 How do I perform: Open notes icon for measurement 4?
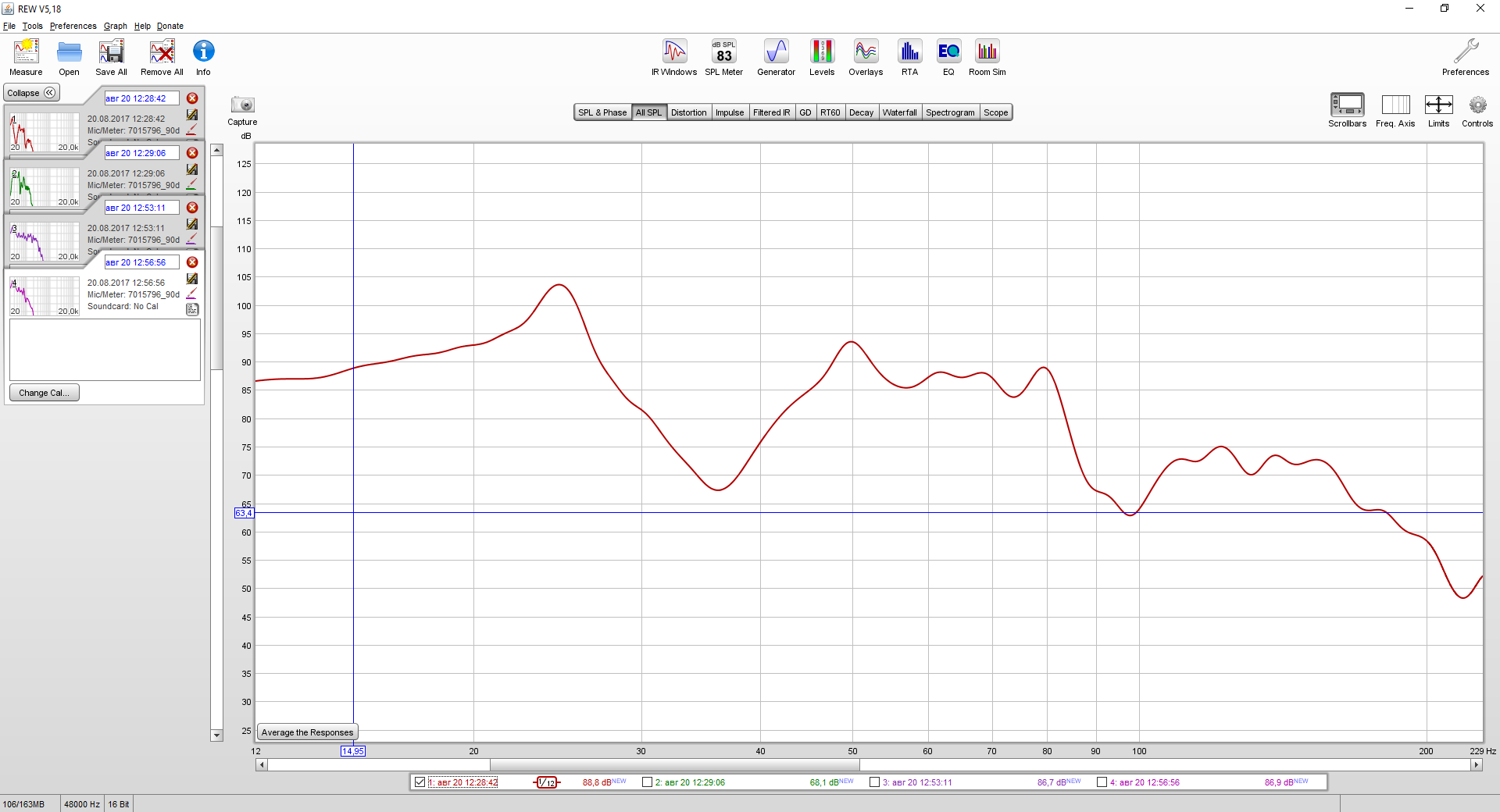pyautogui.click(x=192, y=309)
